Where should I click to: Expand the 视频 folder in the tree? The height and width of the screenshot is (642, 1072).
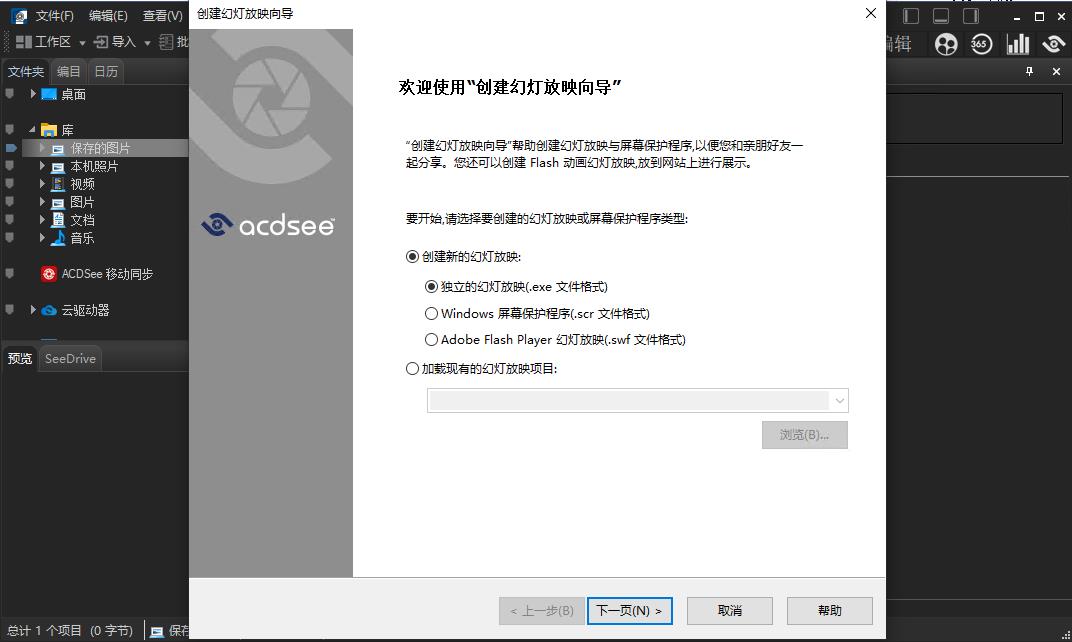pyautogui.click(x=42, y=183)
